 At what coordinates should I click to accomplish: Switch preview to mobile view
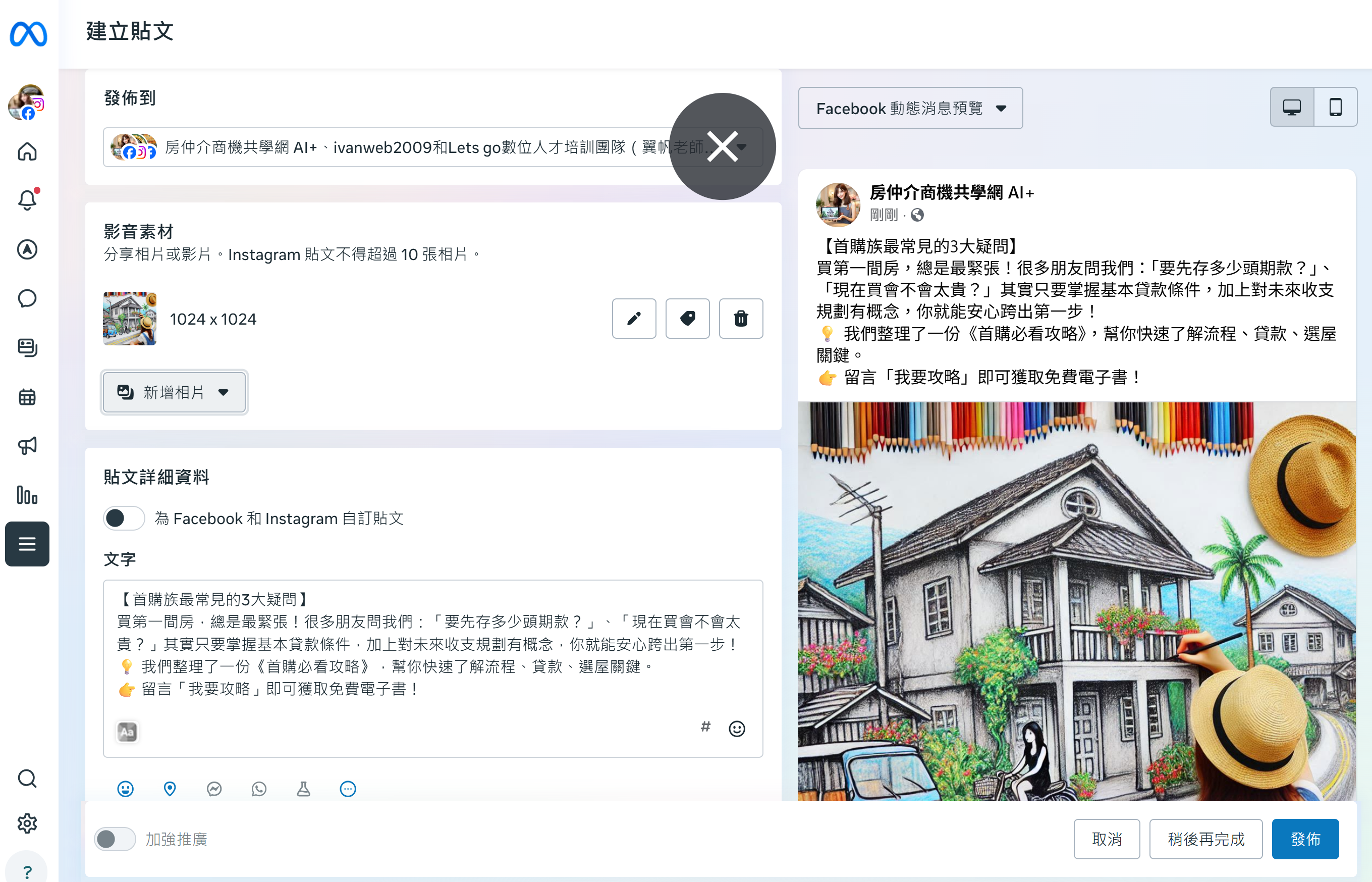coord(1335,107)
